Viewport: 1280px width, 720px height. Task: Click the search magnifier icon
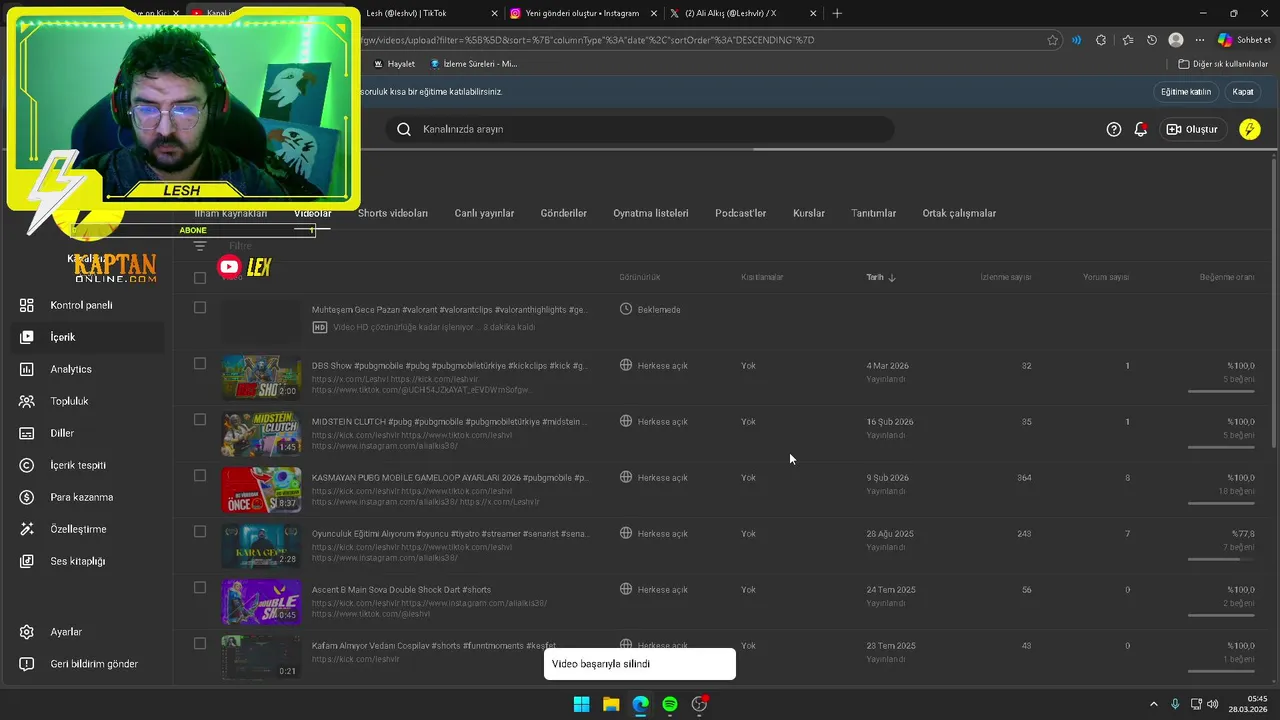pyautogui.click(x=404, y=129)
